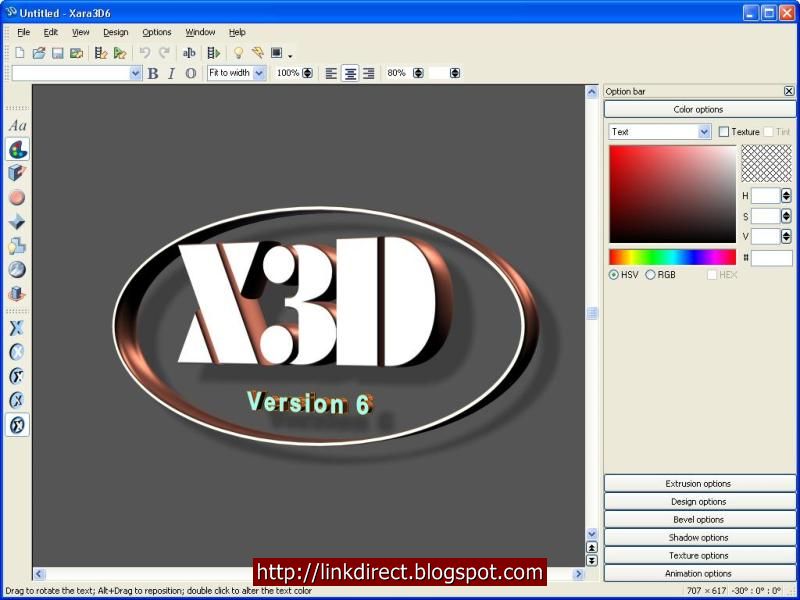Select the HSV radio button
800x600 pixels.
click(613, 274)
